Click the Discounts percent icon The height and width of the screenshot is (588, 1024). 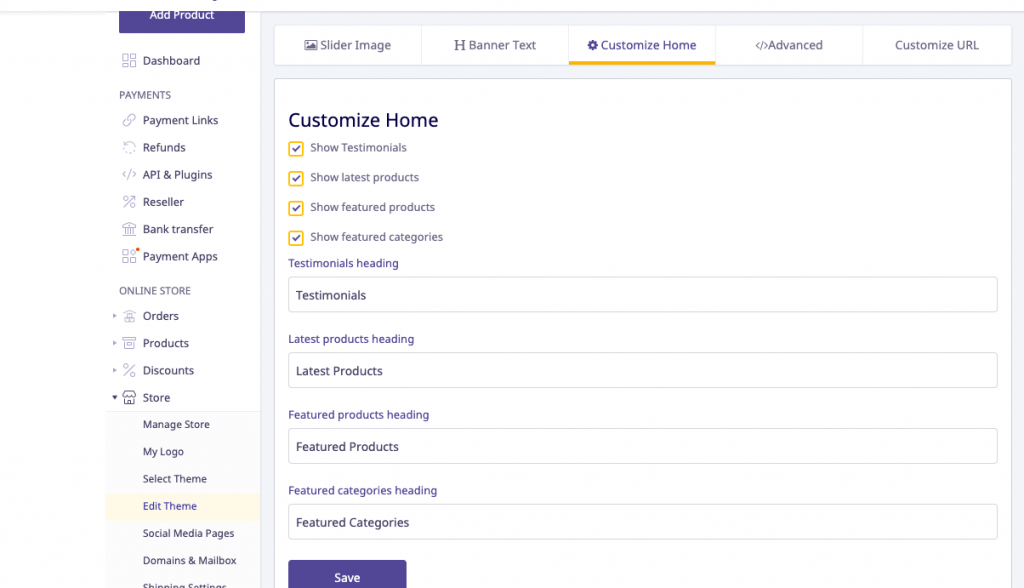[129, 370]
